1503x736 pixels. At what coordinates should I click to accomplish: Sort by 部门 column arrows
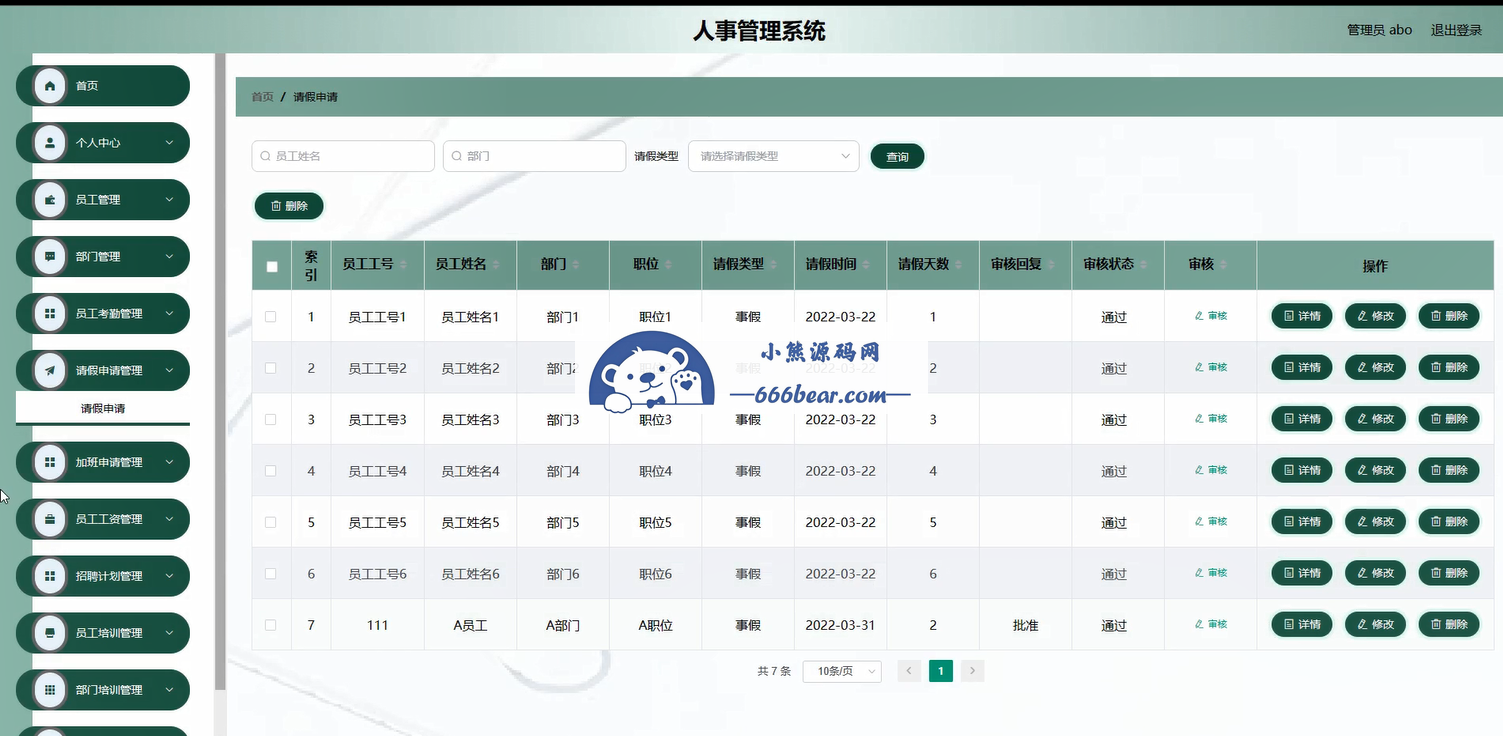point(575,265)
